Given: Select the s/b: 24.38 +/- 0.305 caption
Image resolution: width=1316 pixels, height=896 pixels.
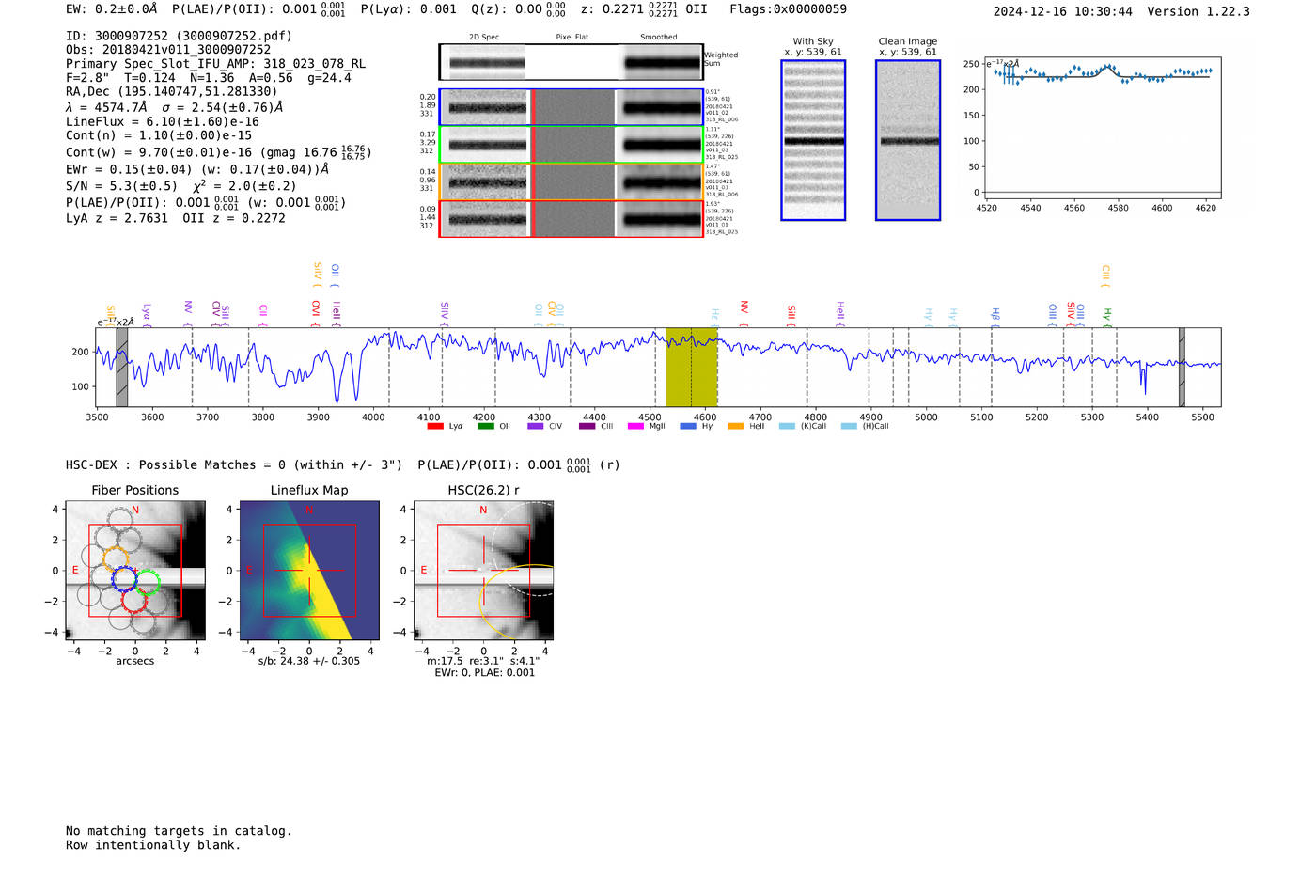Looking at the screenshot, I should pyautogui.click(x=309, y=661).
